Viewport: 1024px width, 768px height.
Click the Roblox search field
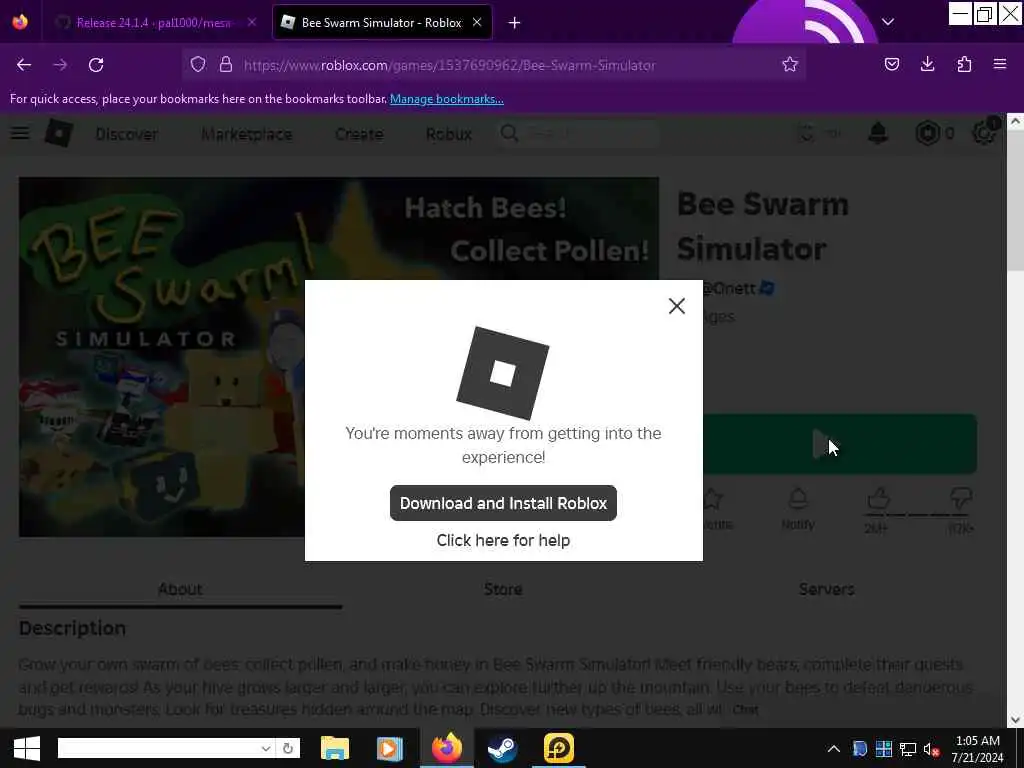578,133
